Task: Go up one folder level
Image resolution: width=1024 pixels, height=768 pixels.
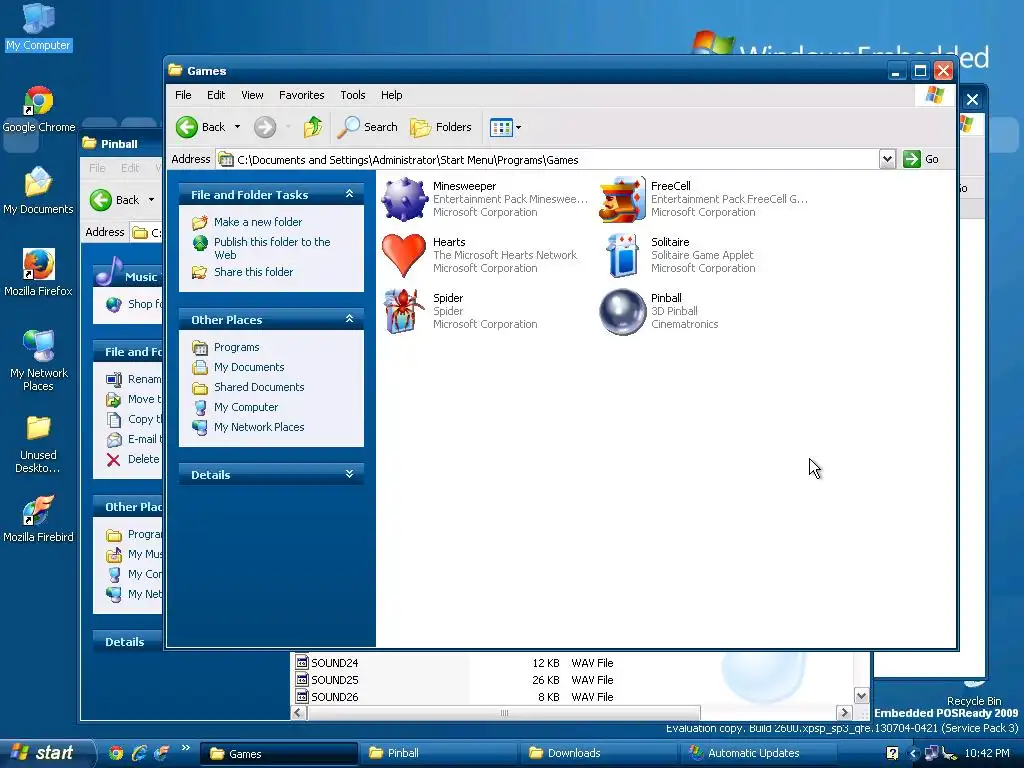Action: point(313,127)
